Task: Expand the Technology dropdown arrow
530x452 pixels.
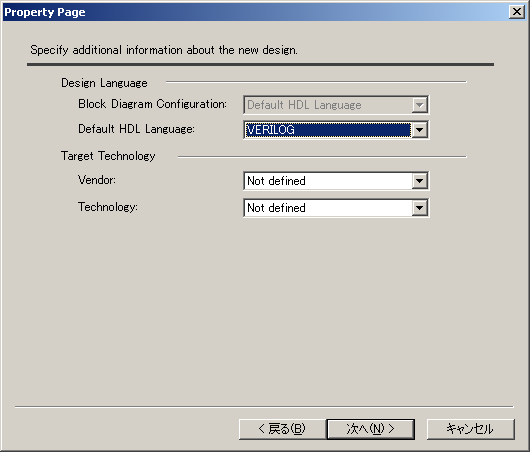Action: coord(419,208)
